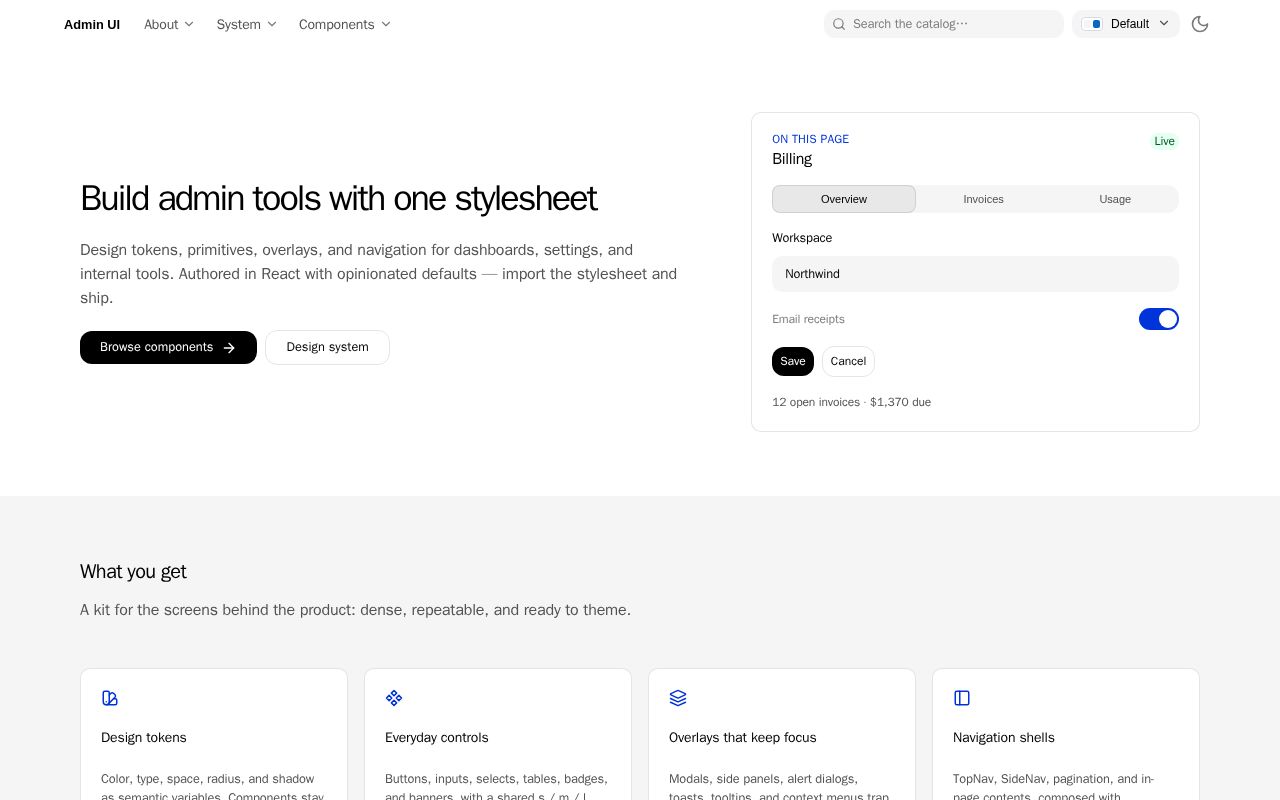Toggle dark mode with the moon icon
This screenshot has height=800, width=1280.
(x=1200, y=24)
